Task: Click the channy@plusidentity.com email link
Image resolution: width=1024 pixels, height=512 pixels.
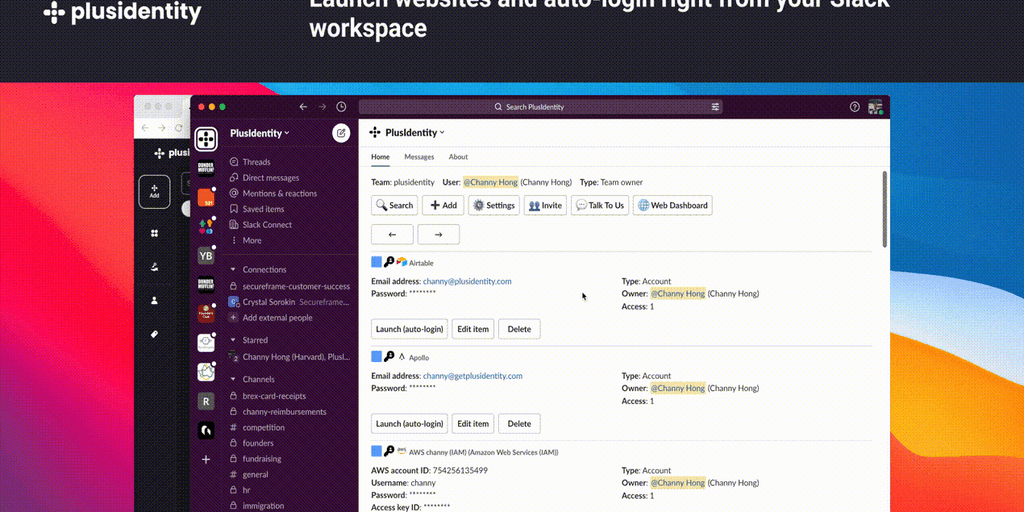Action: (x=467, y=282)
